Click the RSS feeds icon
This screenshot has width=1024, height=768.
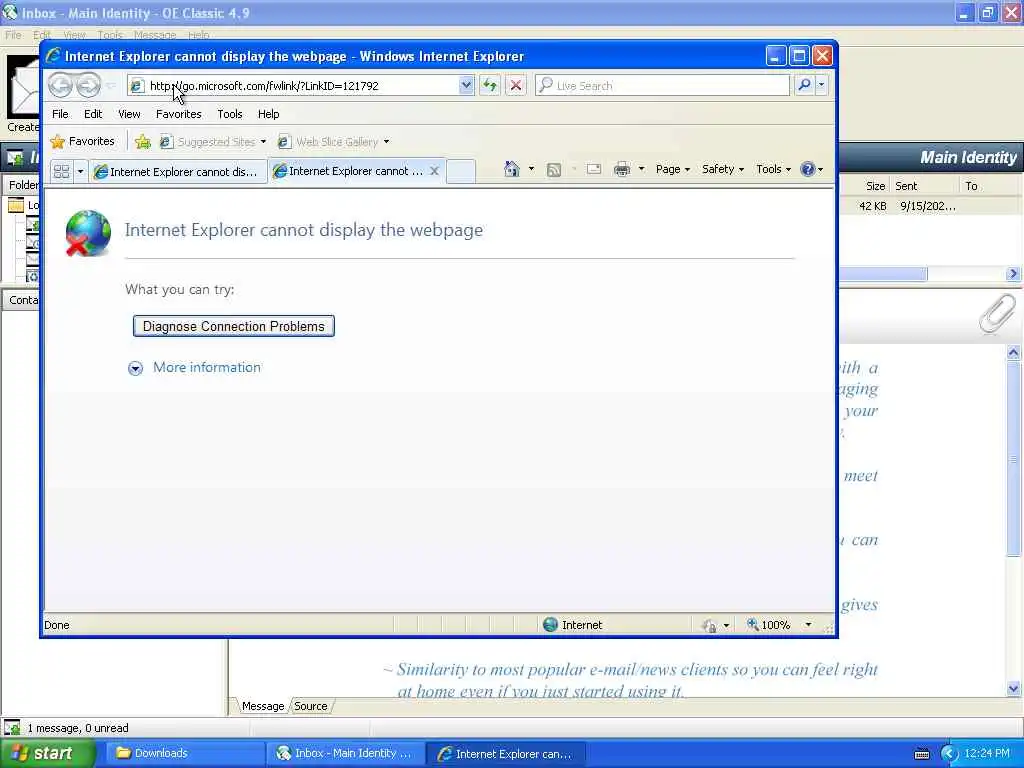(x=554, y=170)
